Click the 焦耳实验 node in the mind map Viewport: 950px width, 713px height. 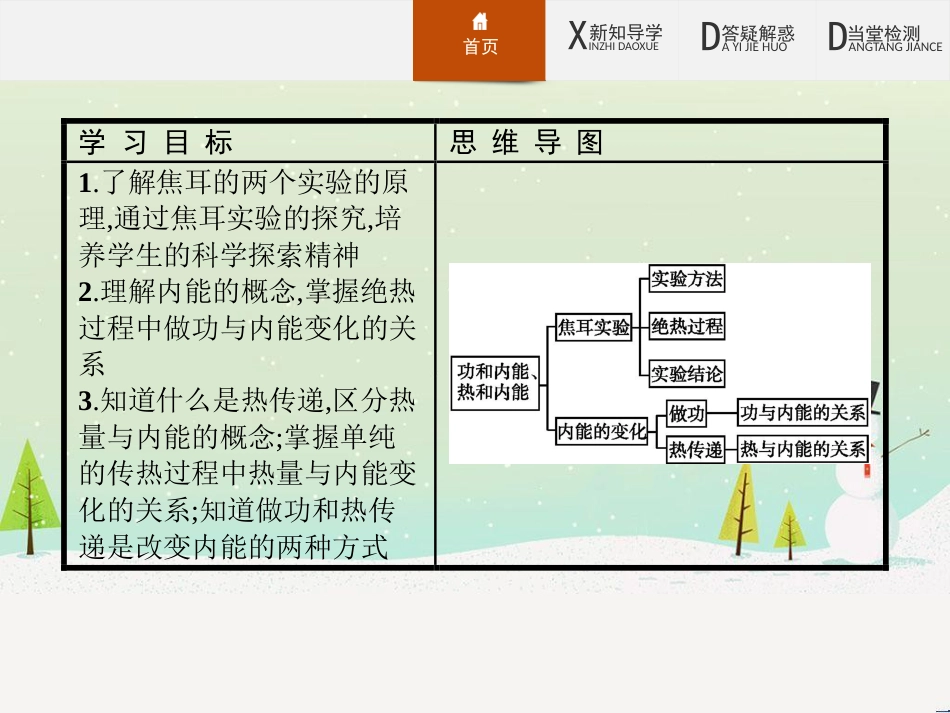[x=593, y=328]
